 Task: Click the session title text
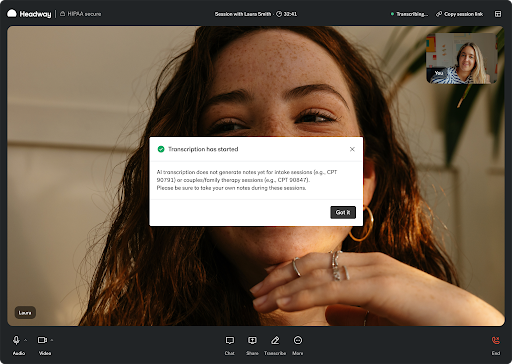pyautogui.click(x=243, y=14)
